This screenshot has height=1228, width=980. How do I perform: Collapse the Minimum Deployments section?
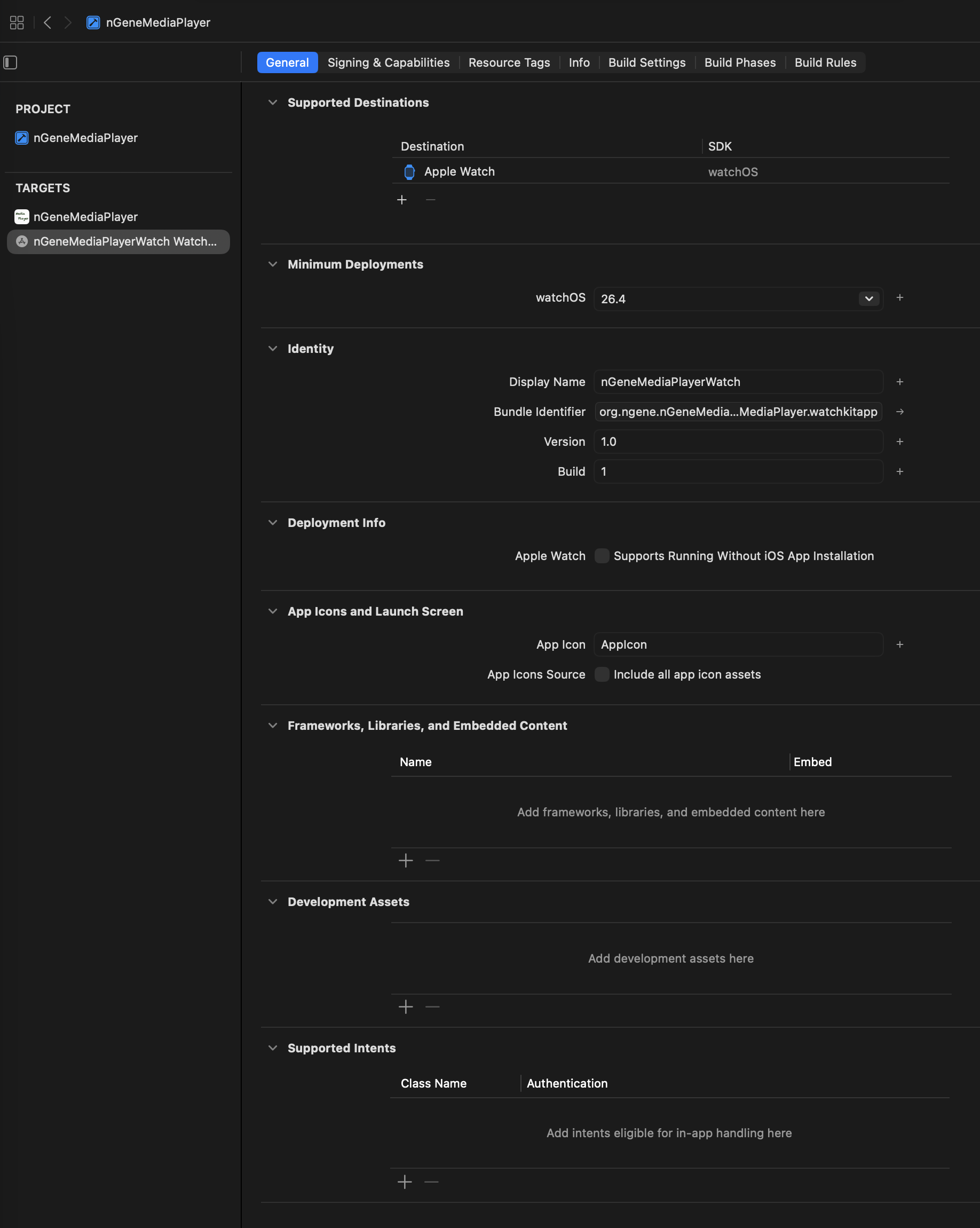273,264
